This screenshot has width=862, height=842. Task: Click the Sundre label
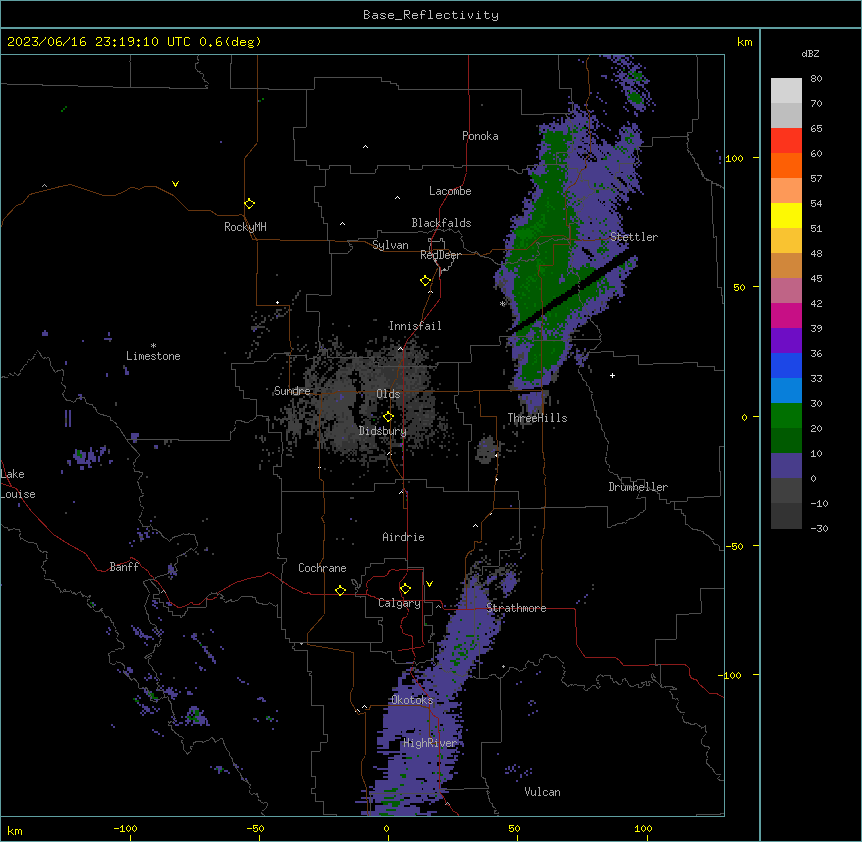click(292, 391)
